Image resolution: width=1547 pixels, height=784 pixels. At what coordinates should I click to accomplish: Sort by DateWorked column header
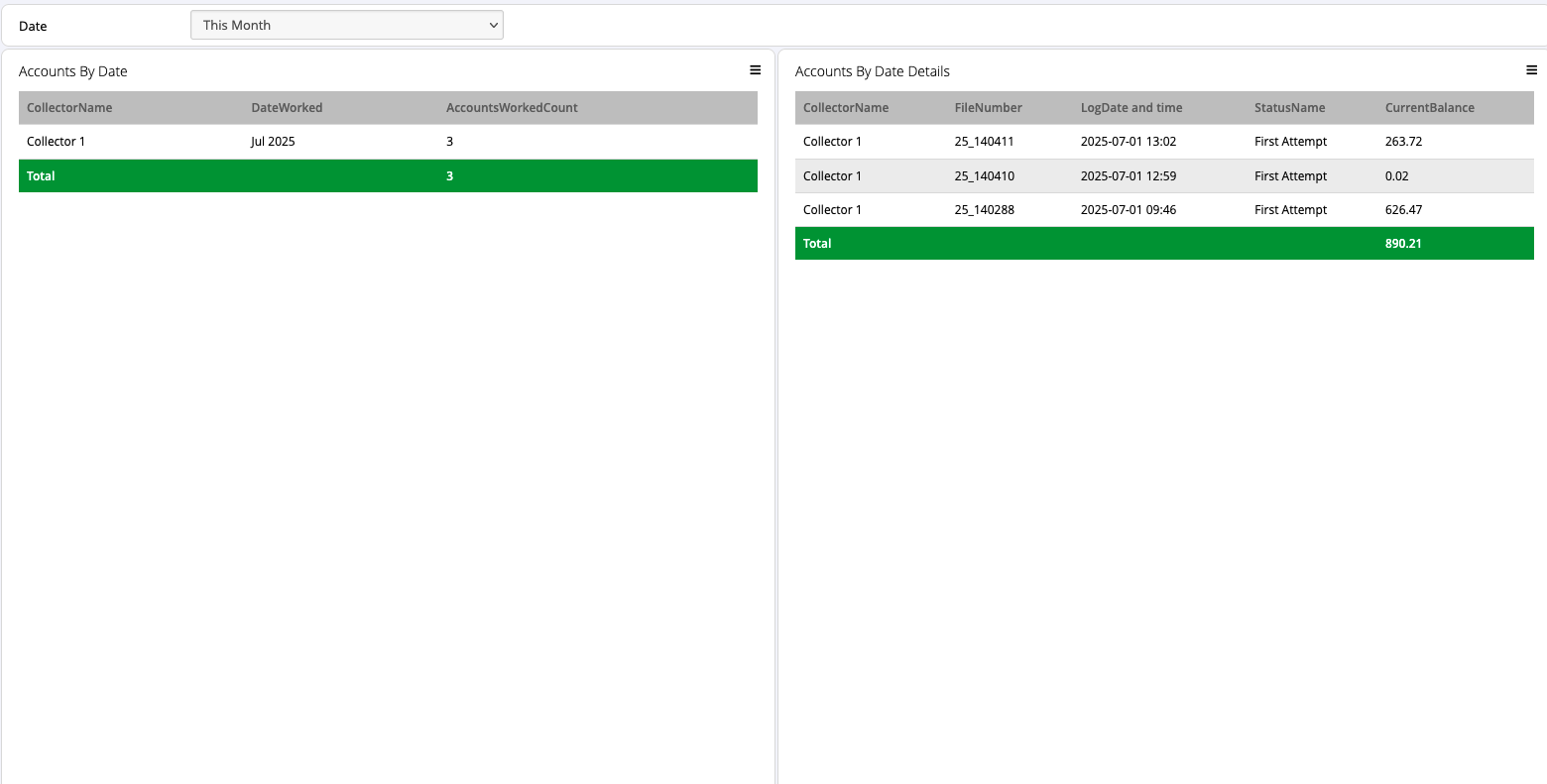[x=287, y=108]
